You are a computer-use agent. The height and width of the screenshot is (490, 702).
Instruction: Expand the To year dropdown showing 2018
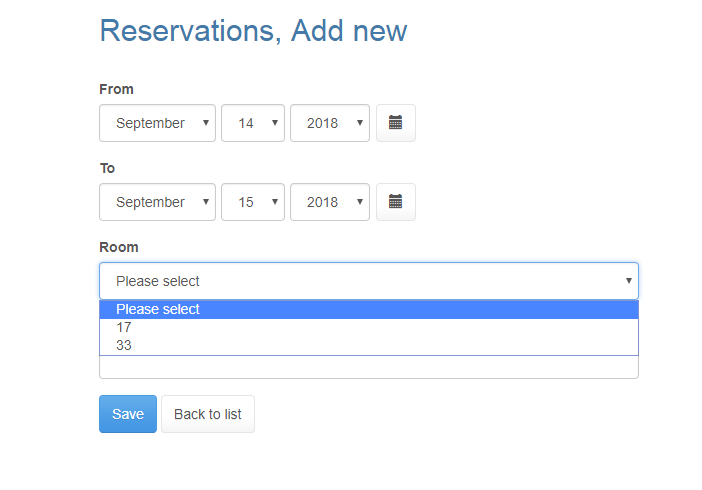330,202
